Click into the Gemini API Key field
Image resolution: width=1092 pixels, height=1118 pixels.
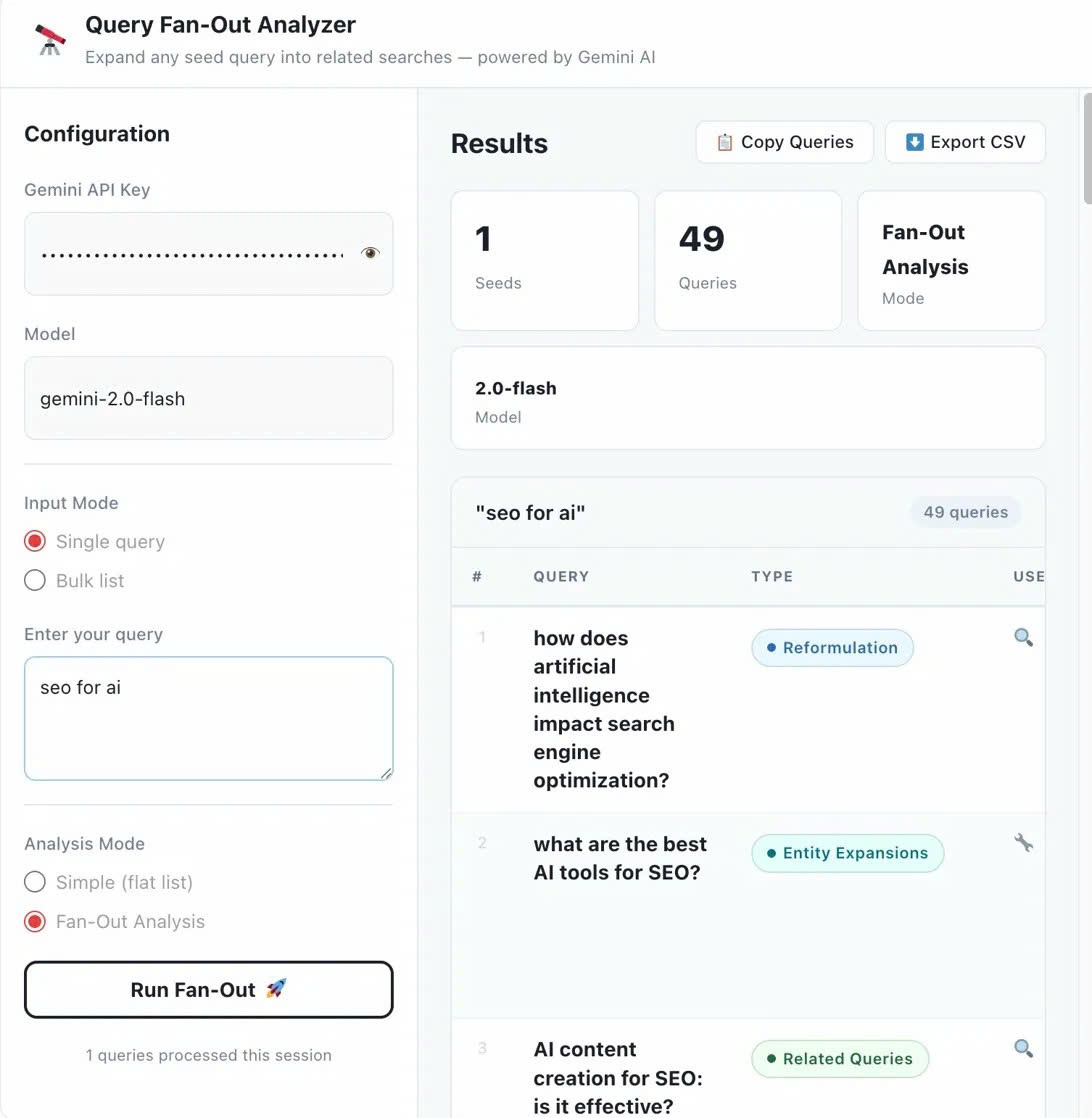pos(190,254)
